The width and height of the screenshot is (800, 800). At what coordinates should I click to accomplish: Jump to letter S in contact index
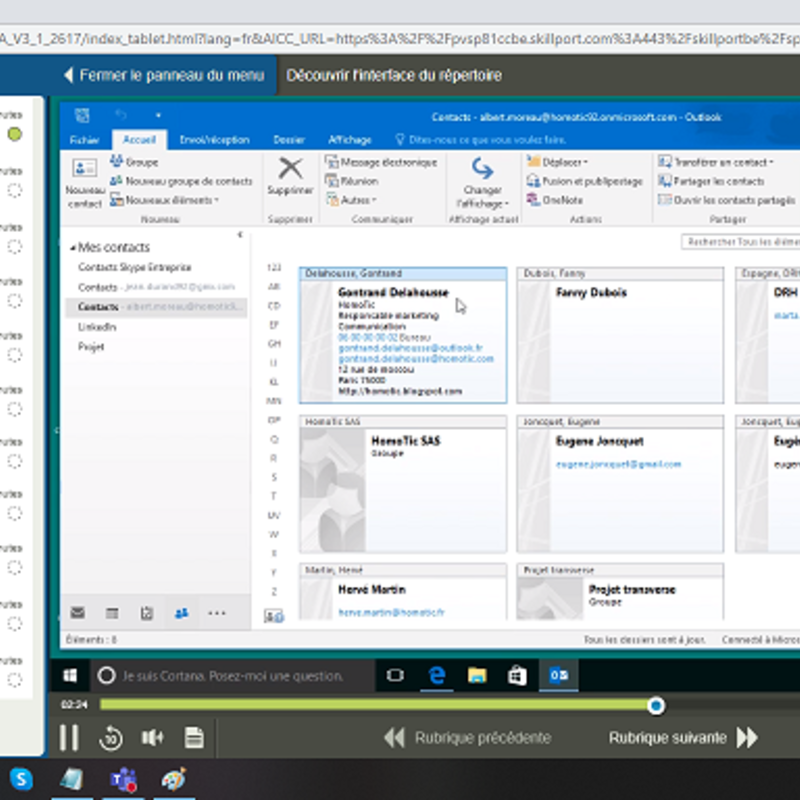pyautogui.click(x=274, y=478)
